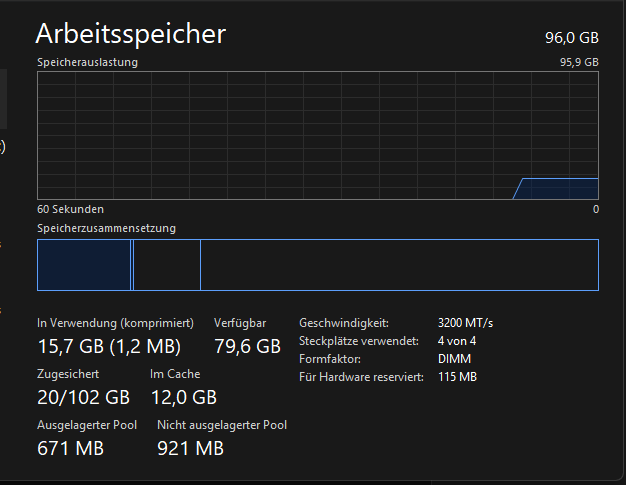Click the Zugesichert value 20/102 GB

(x=84, y=397)
